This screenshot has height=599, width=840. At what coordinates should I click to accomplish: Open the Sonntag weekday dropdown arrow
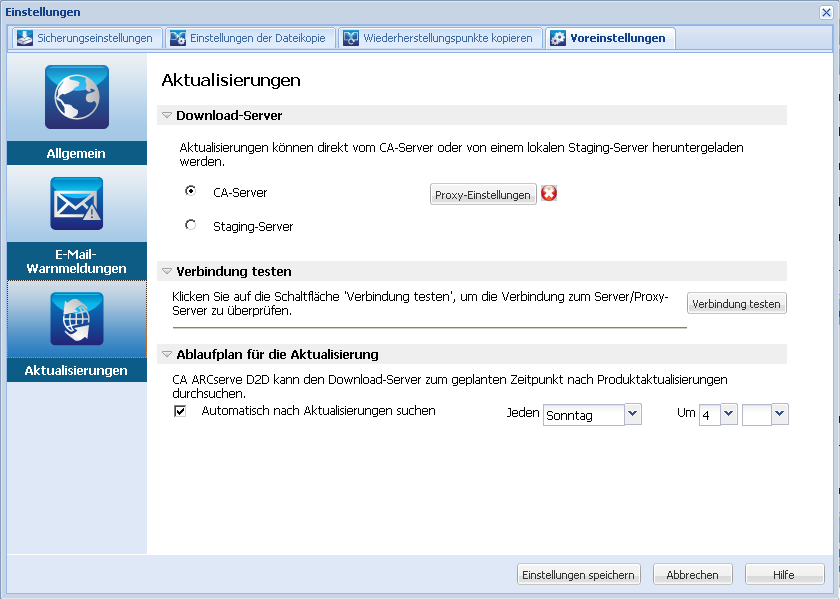coord(633,414)
